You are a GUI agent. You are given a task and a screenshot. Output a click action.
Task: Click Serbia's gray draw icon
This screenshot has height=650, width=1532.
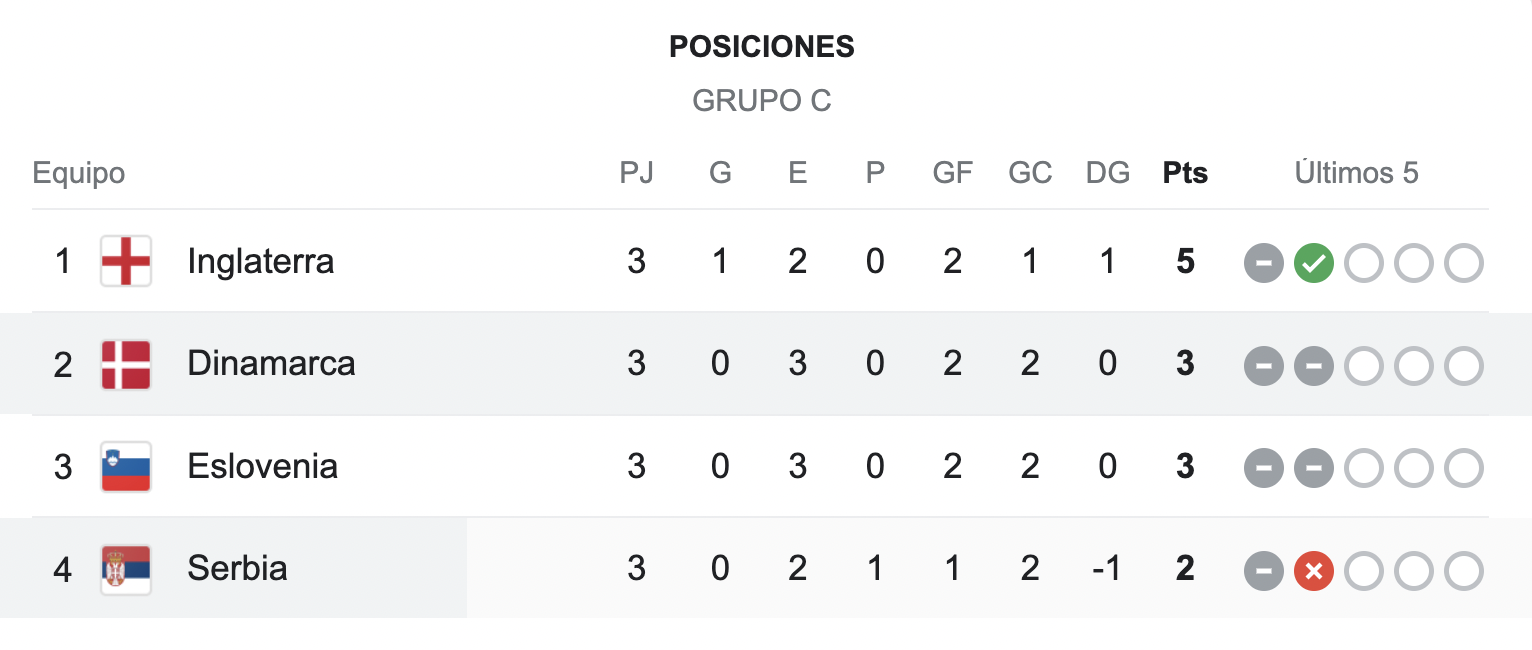point(1264,571)
